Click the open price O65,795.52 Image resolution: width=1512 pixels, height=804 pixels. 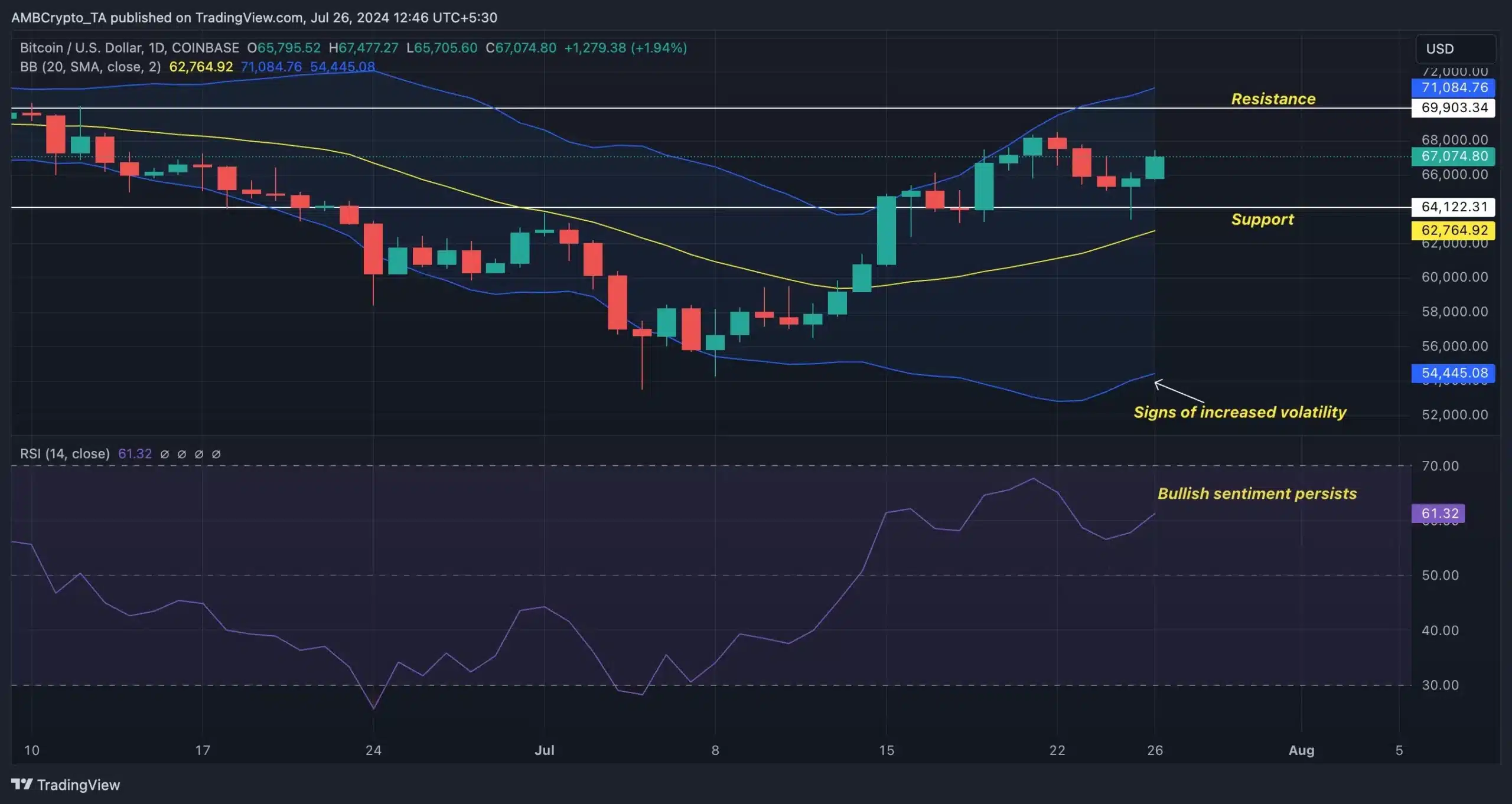[x=284, y=48]
